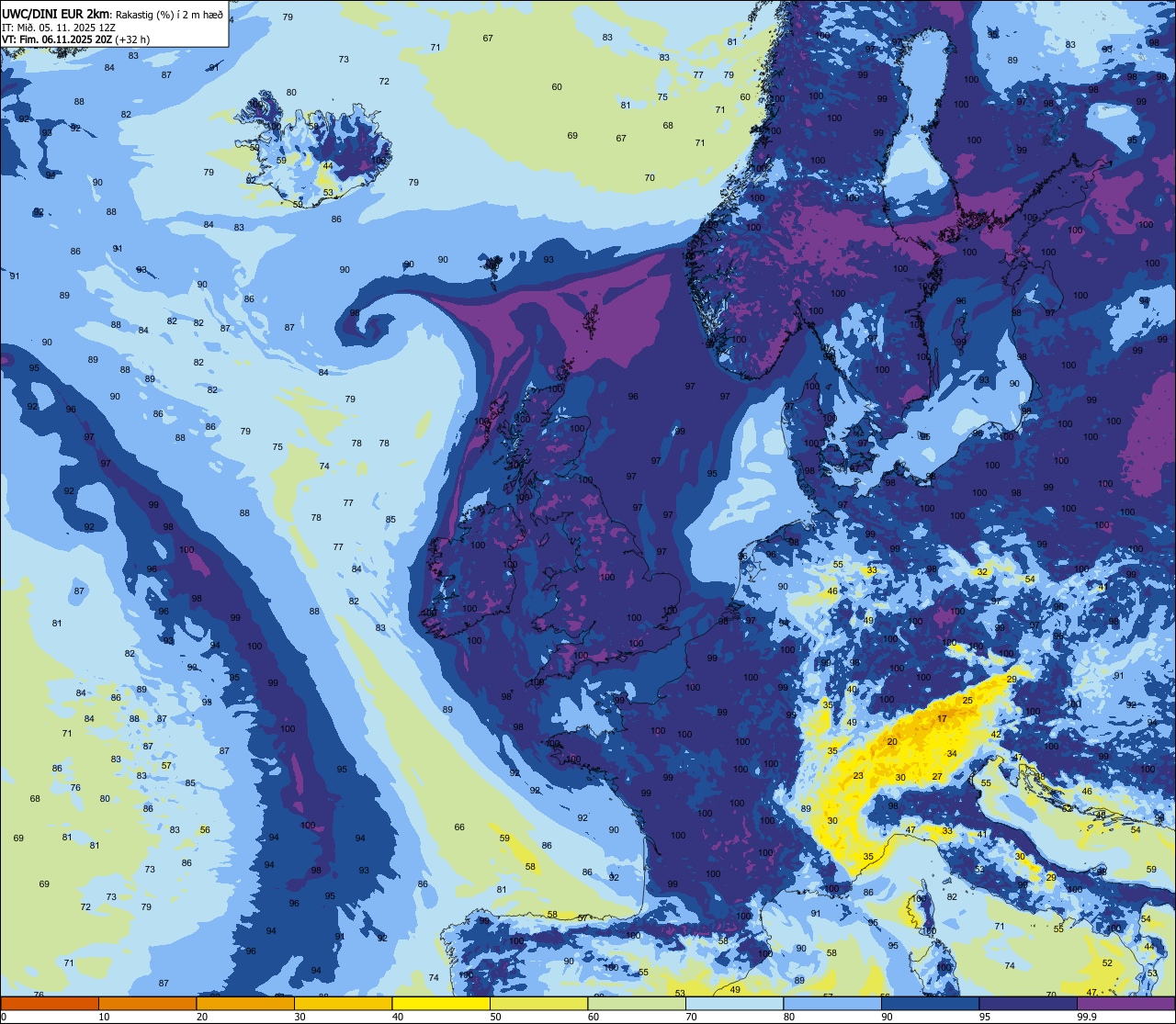Screen dimensions: 1176x1024
Task: Click the 'VT: Fim. 06.11.2025 20Z' line
Action: click(57, 39)
